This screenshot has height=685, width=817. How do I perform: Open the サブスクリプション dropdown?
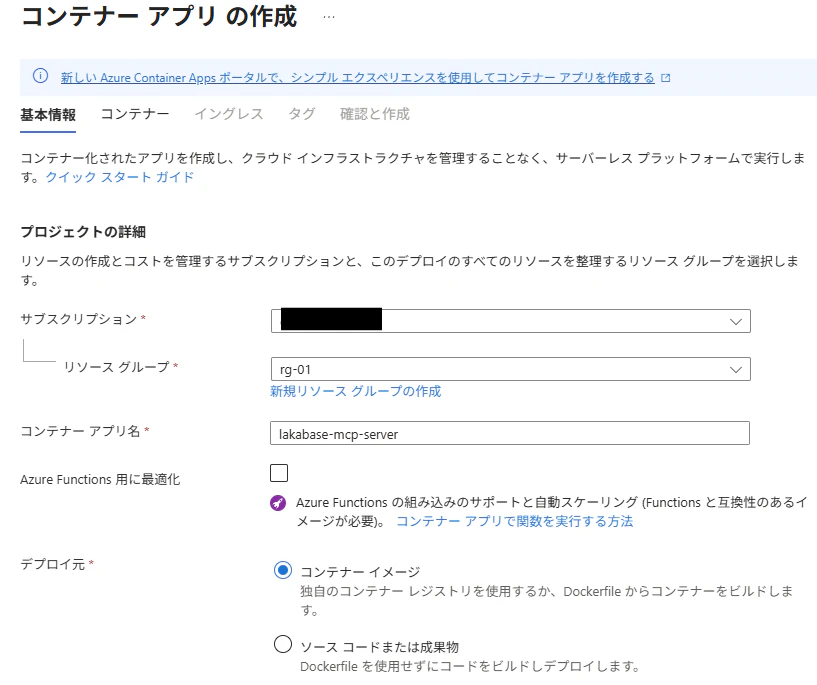click(x=511, y=321)
